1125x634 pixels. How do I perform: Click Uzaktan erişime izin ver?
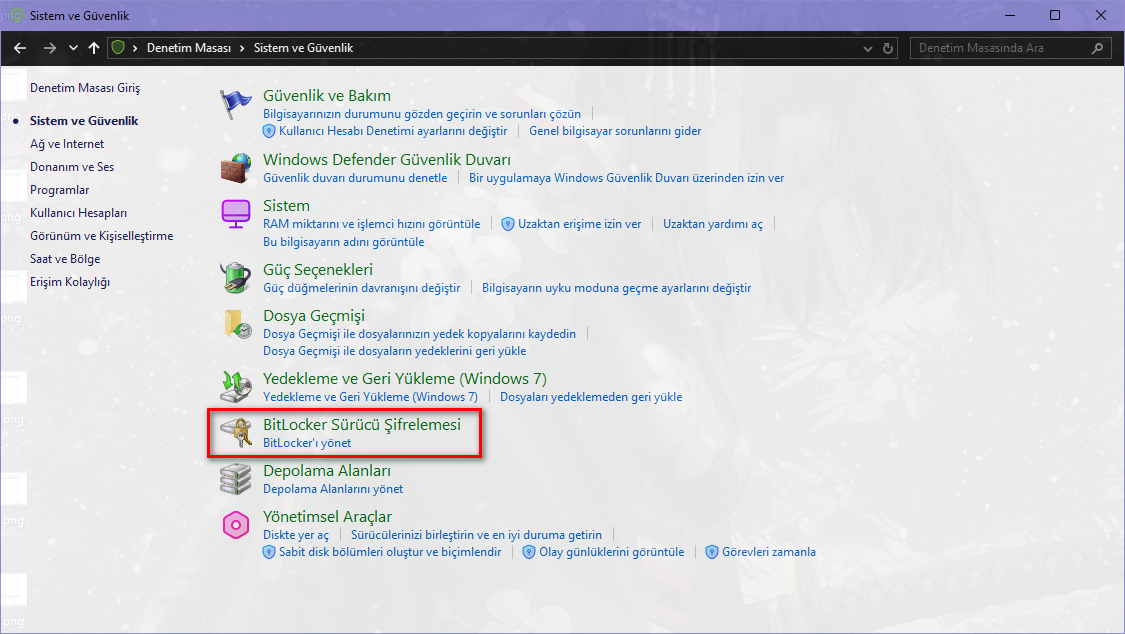579,224
